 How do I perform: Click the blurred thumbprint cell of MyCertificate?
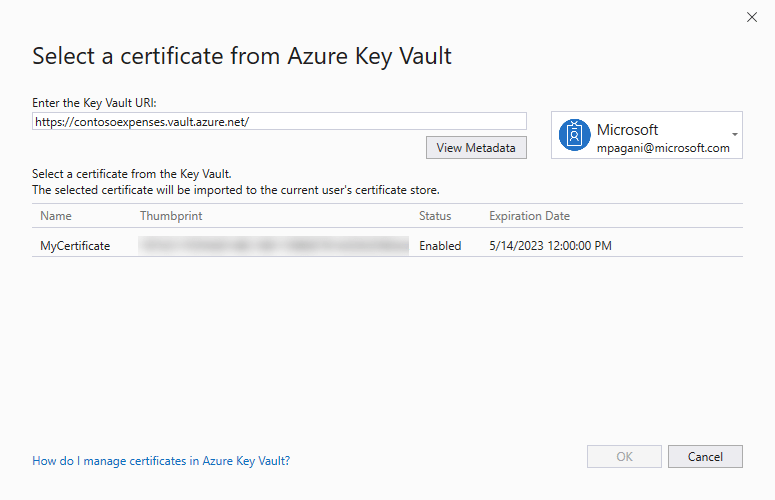pos(273,246)
